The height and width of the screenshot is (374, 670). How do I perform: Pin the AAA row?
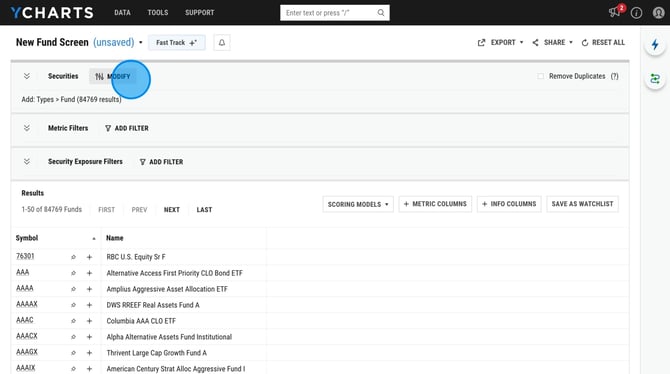coord(73,273)
